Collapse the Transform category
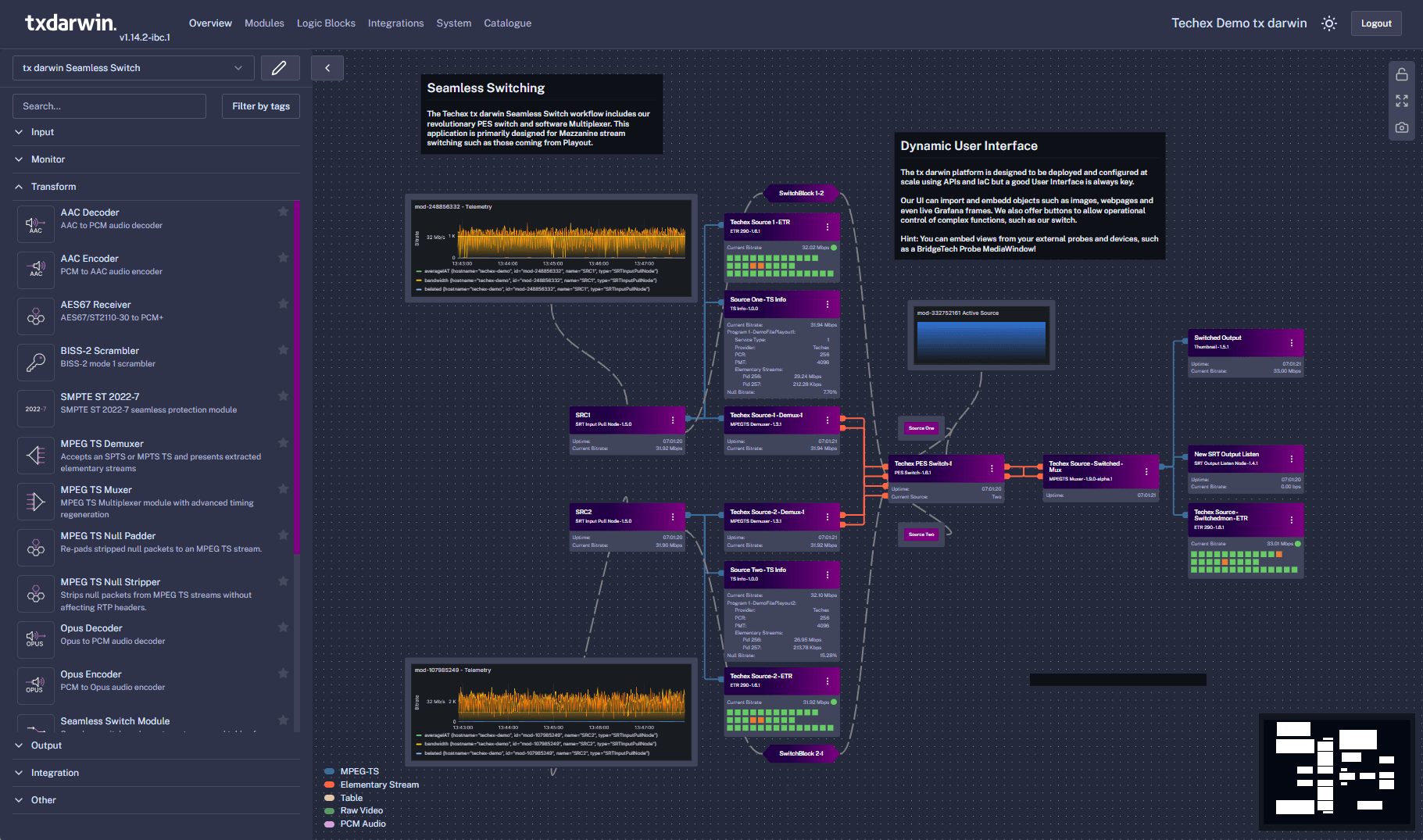 53,187
